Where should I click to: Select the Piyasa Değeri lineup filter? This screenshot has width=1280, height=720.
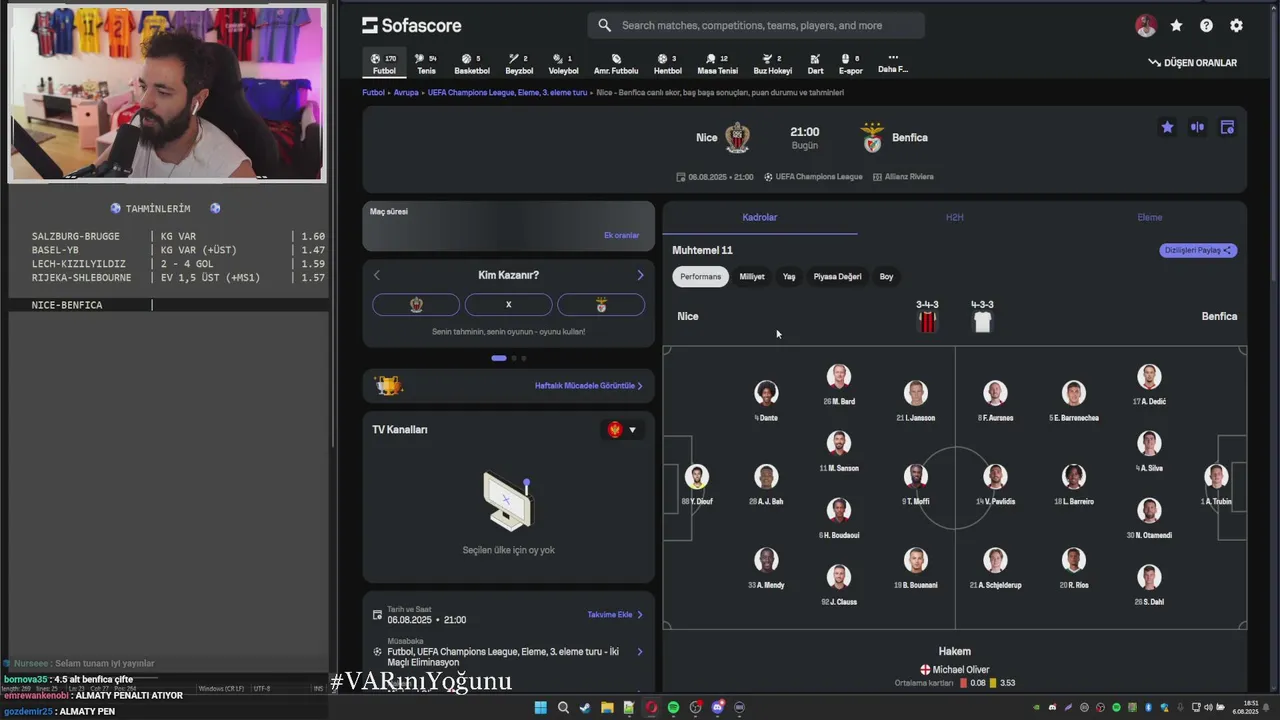pos(837,277)
